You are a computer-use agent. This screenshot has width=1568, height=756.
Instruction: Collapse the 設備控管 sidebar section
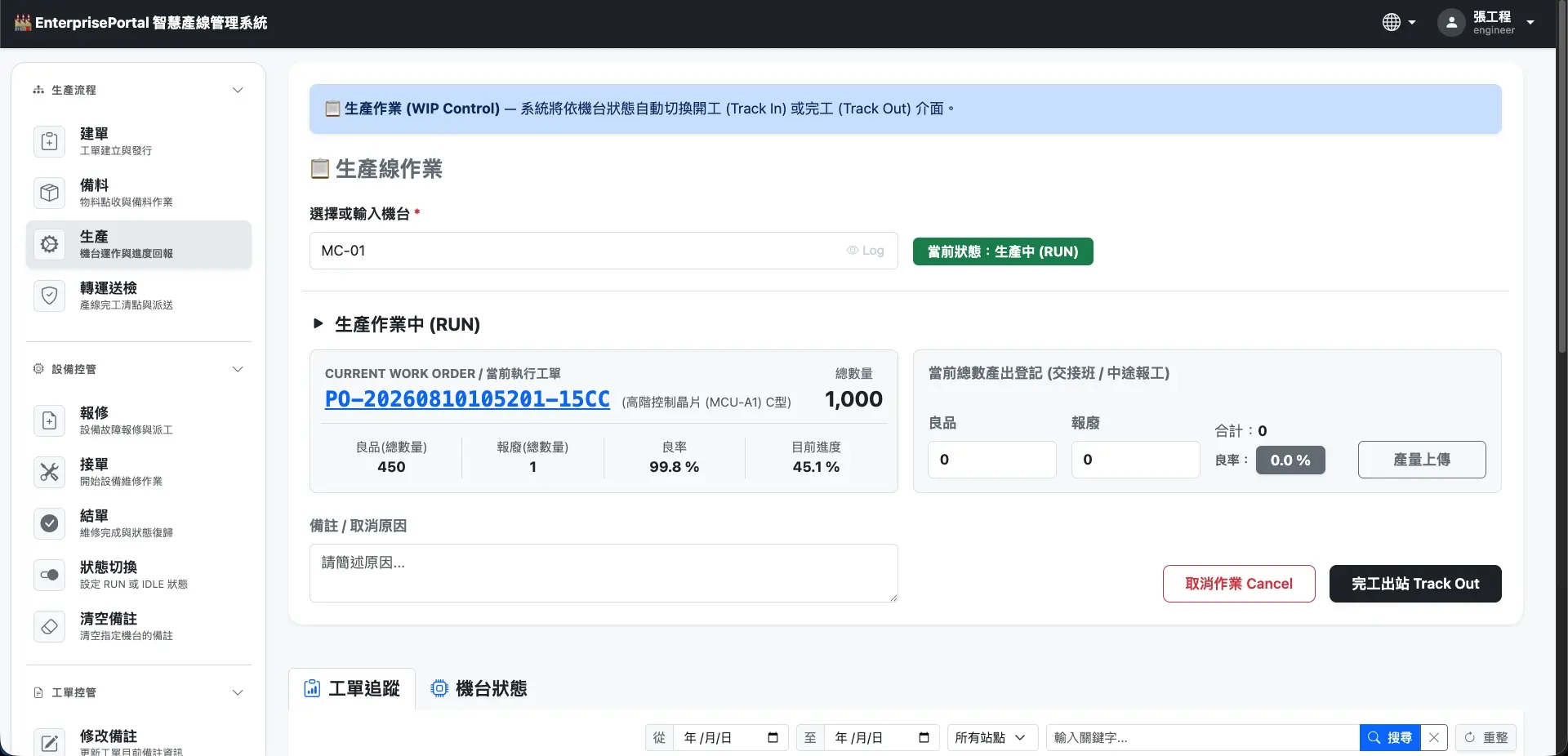pos(238,369)
